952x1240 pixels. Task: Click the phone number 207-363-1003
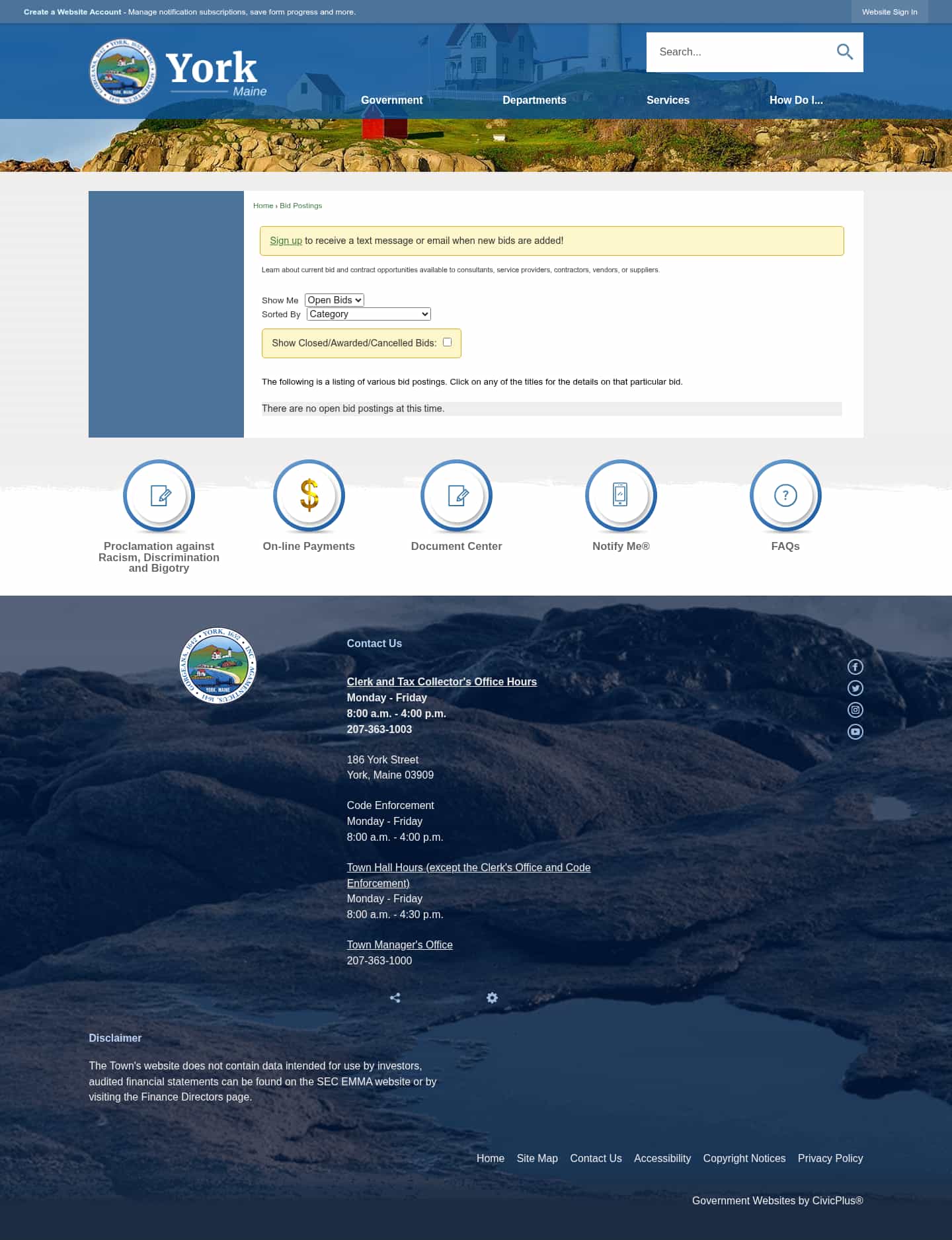click(x=379, y=729)
